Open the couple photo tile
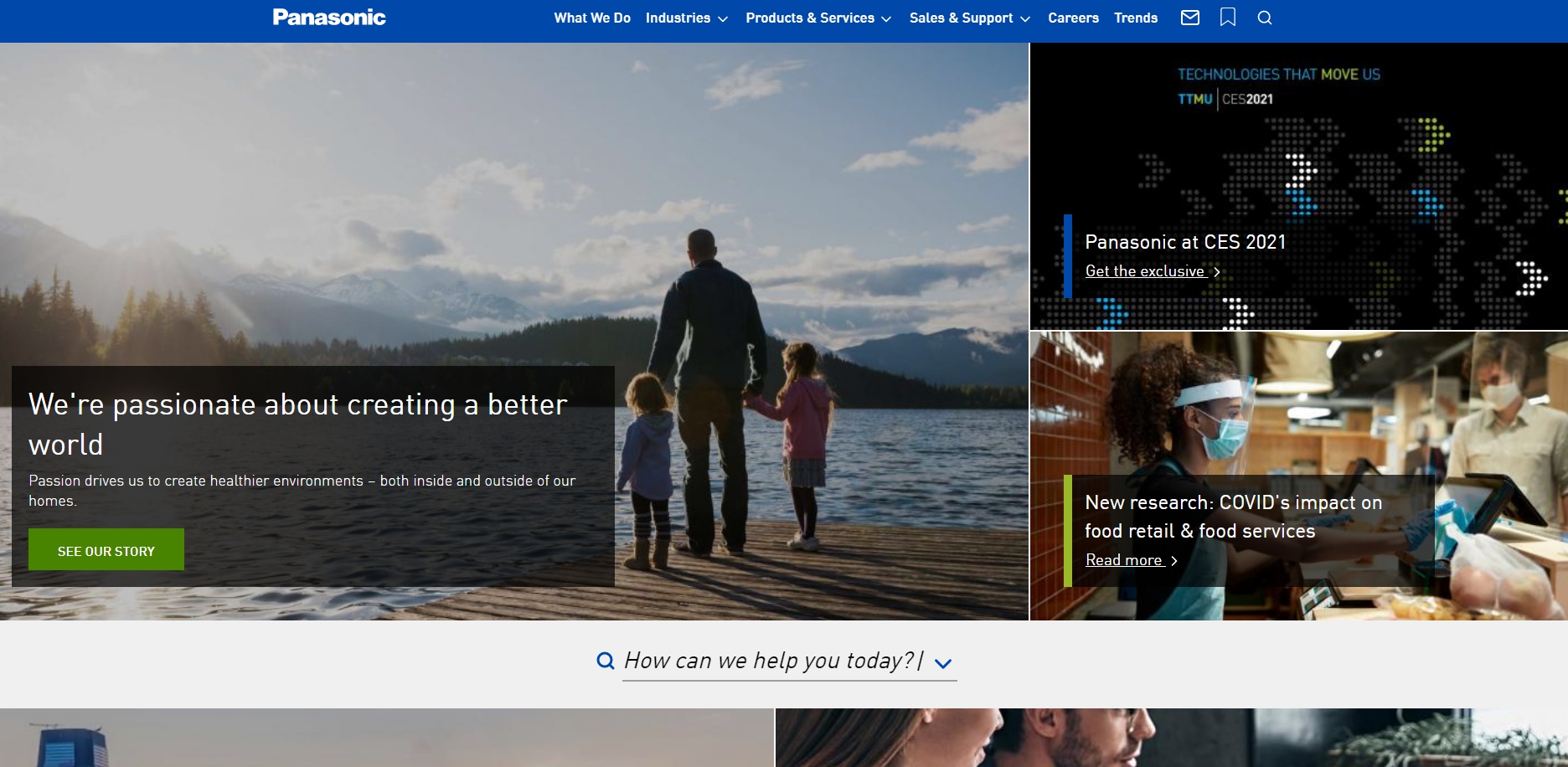 click(x=1172, y=738)
